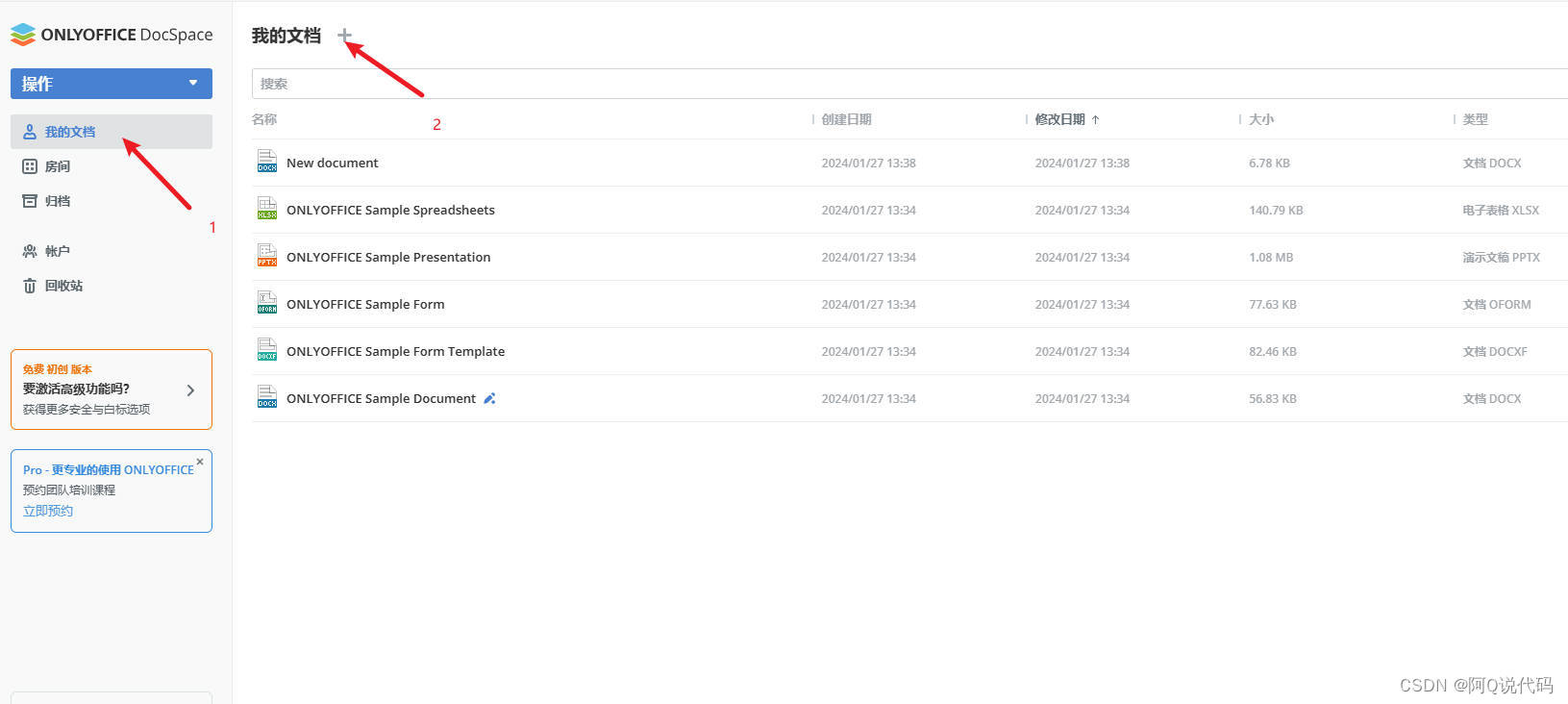The image size is (1568, 704).
Task: Click type 演示文稿 PPTX cell
Action: (1501, 257)
